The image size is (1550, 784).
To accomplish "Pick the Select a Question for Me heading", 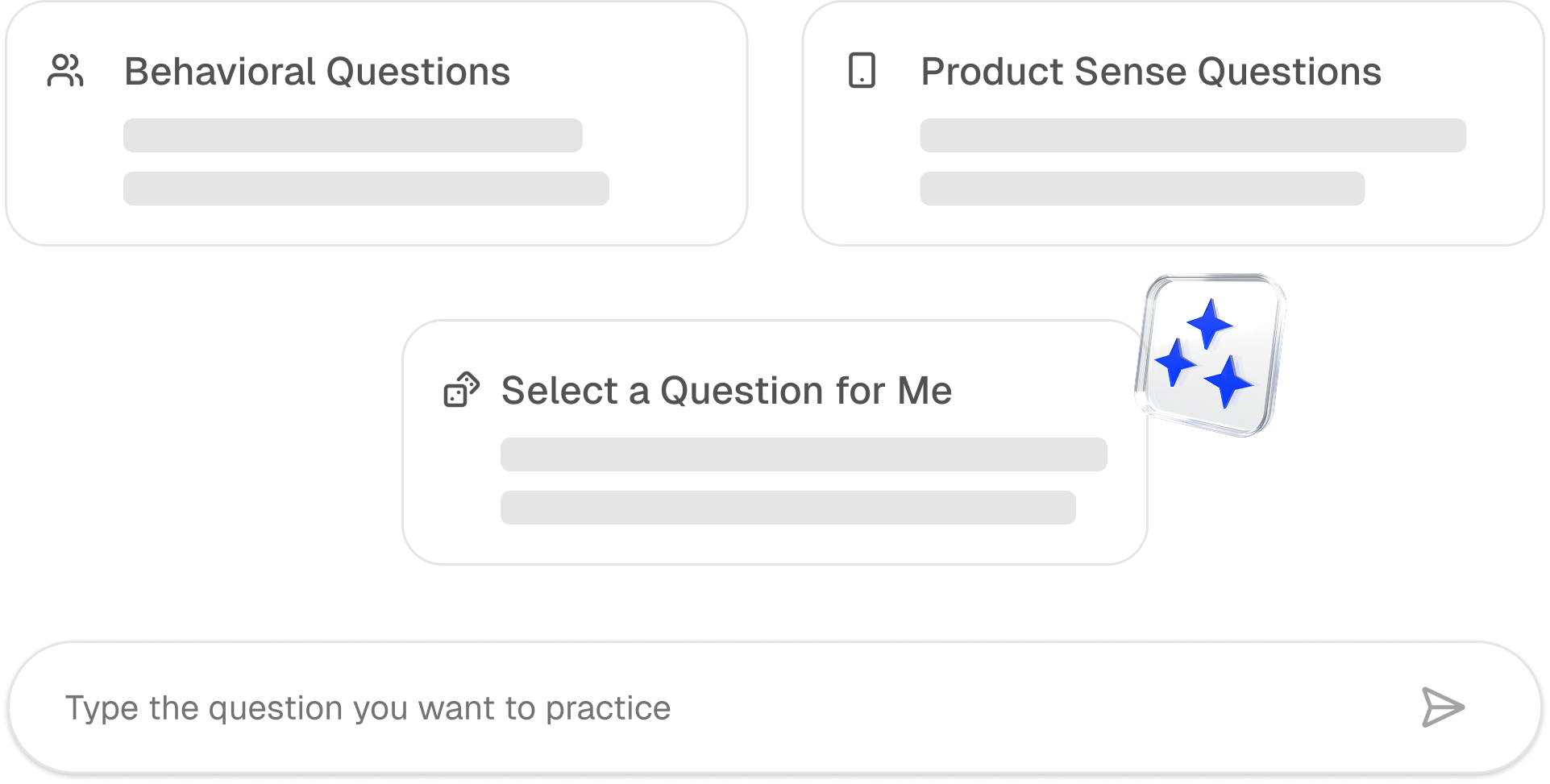I will pyautogui.click(x=726, y=390).
